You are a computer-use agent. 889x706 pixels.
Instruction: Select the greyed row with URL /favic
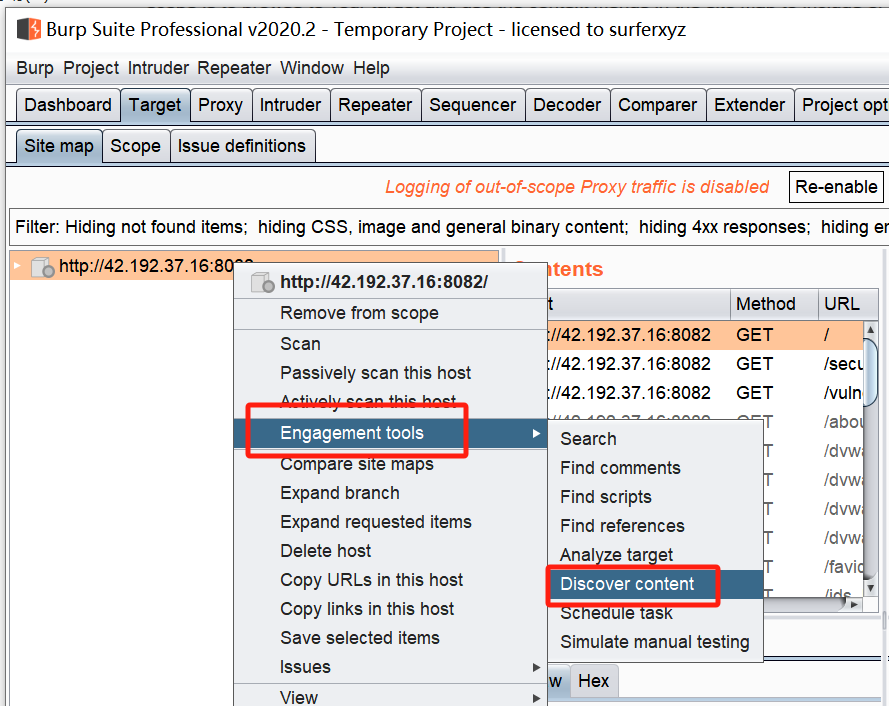(814, 567)
